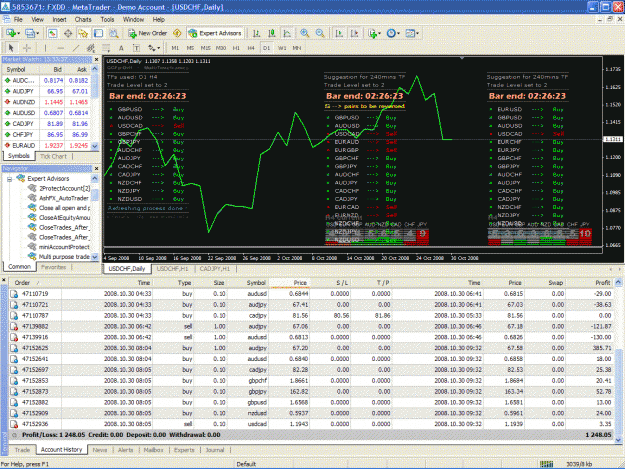Switch chart to Bar Chart icon
This screenshot has width=625, height=469.
coord(257,33)
